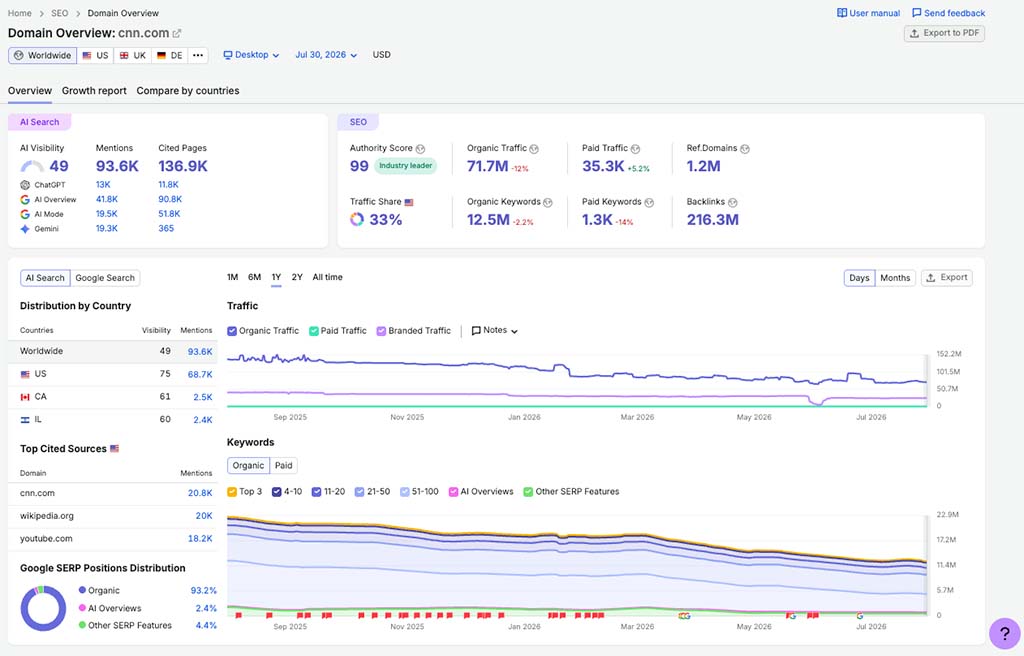Switch to the Growth report tab
Screen dimensions: 1024x656
(x=94, y=91)
